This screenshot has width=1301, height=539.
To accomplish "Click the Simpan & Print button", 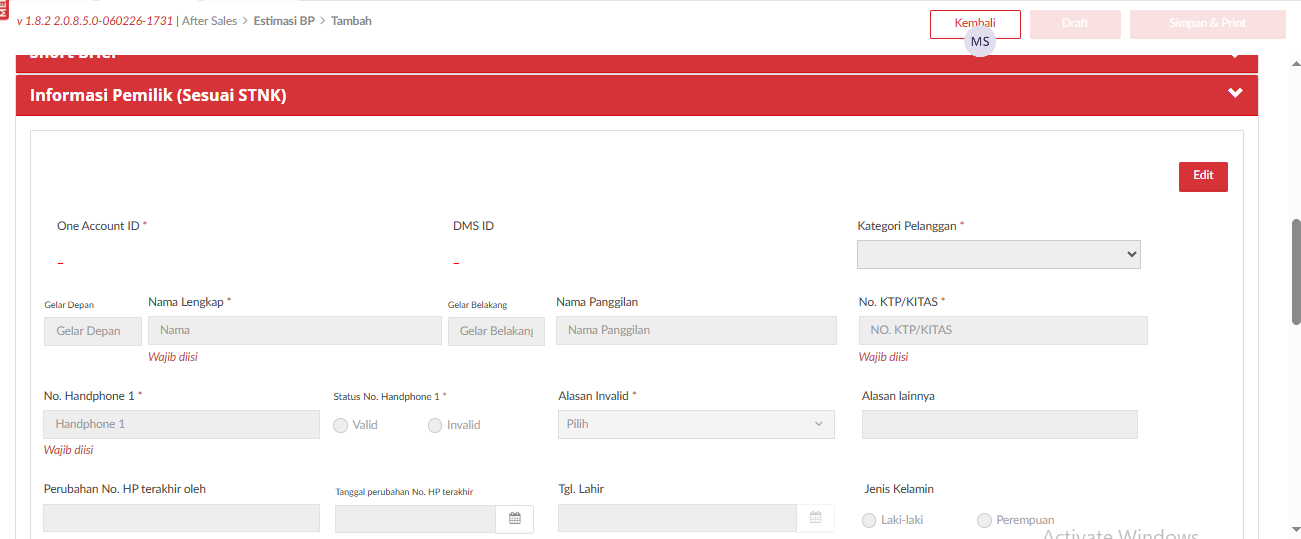I will click(1207, 24).
